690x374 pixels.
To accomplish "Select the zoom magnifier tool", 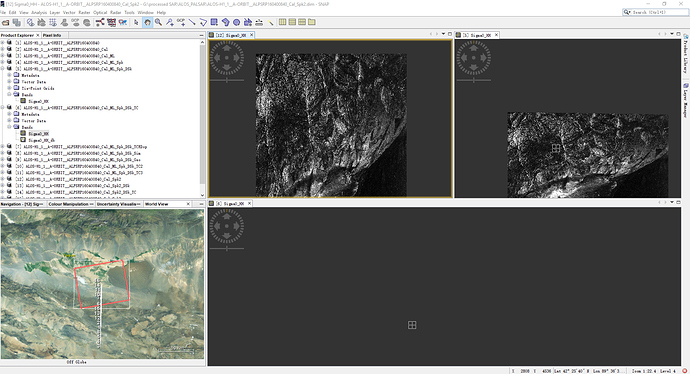I will click(158, 22).
